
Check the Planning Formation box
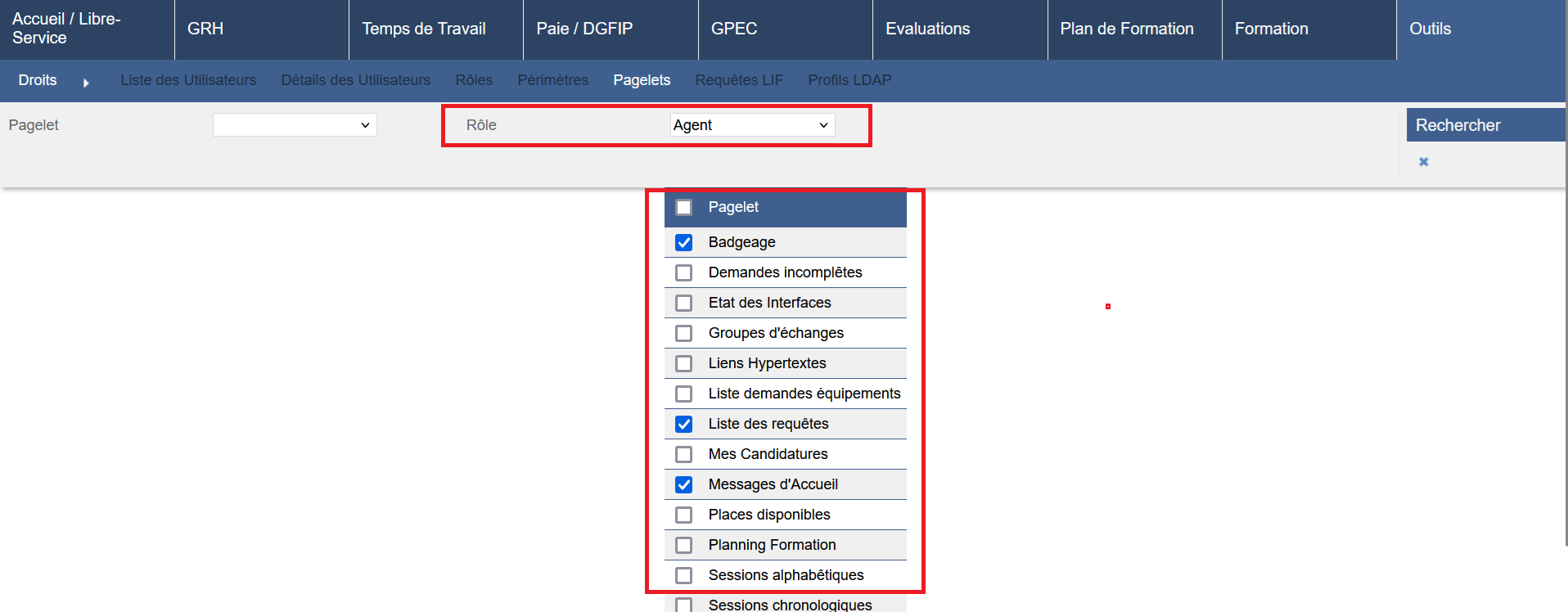(x=684, y=546)
